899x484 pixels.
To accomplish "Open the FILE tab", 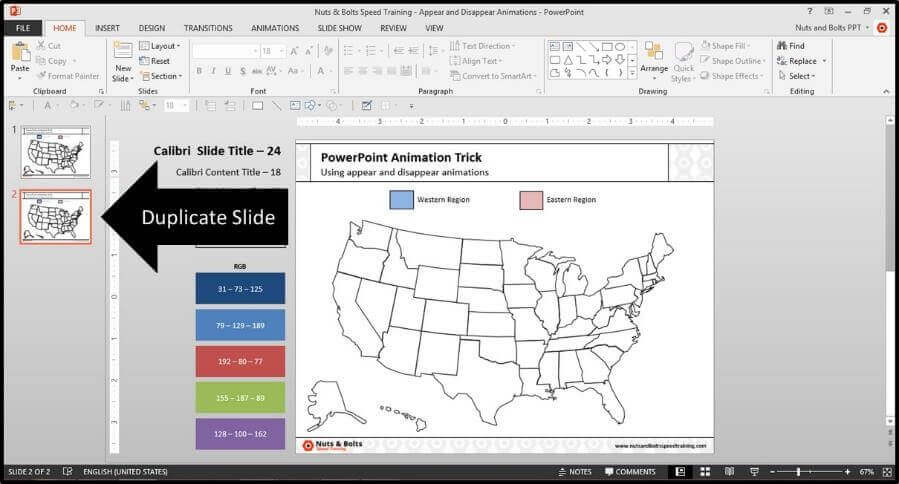I will click(x=23, y=28).
